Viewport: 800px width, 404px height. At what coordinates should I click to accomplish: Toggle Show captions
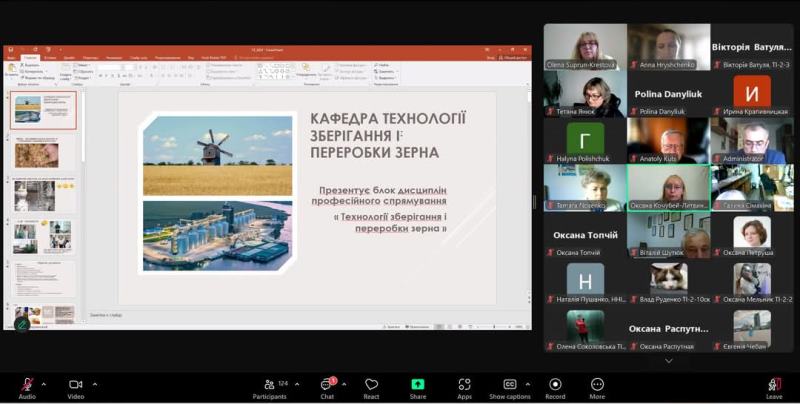point(509,384)
